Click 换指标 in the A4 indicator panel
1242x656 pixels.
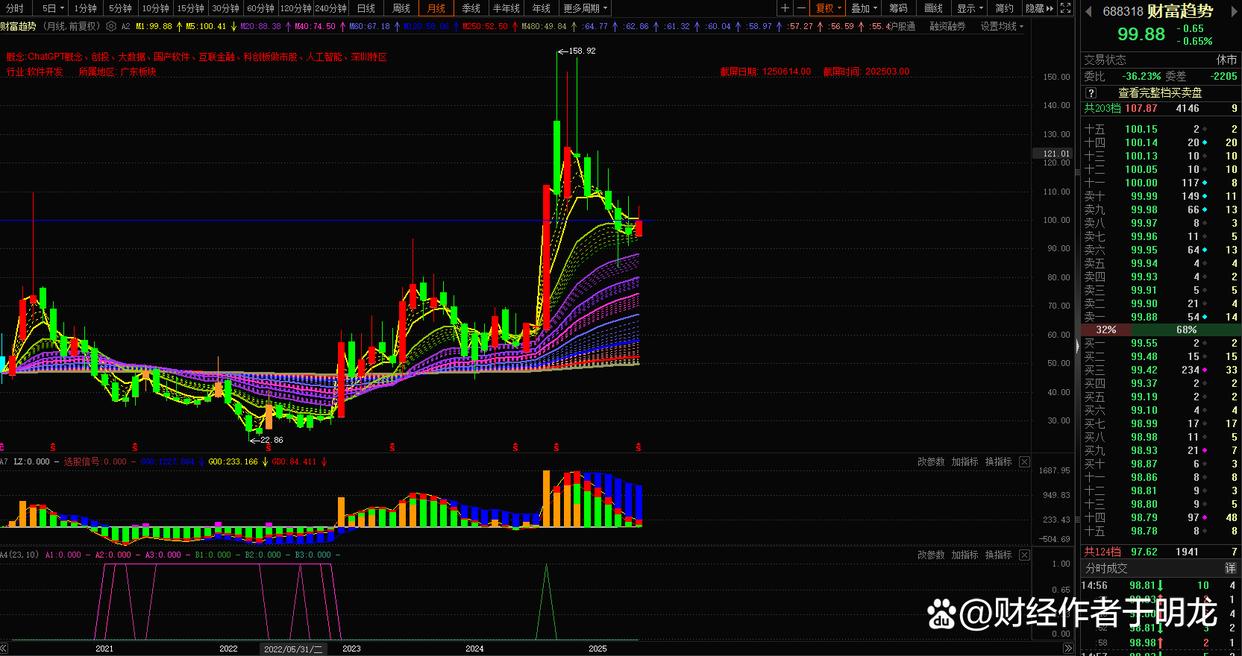pyautogui.click(x=998, y=555)
